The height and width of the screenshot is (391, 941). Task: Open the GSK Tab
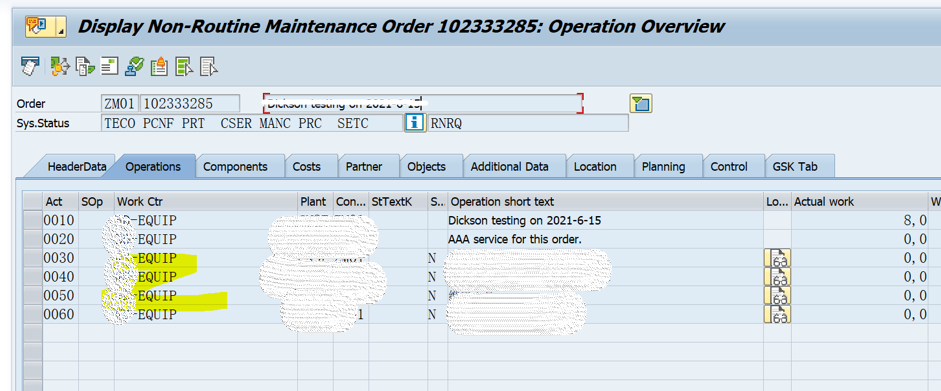pyautogui.click(x=796, y=167)
